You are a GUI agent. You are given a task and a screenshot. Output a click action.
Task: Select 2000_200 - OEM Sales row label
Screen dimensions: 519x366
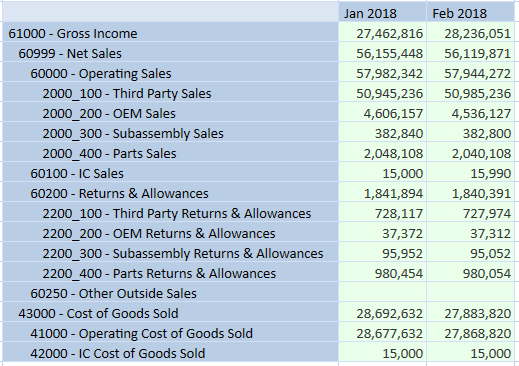[x=170, y=112]
